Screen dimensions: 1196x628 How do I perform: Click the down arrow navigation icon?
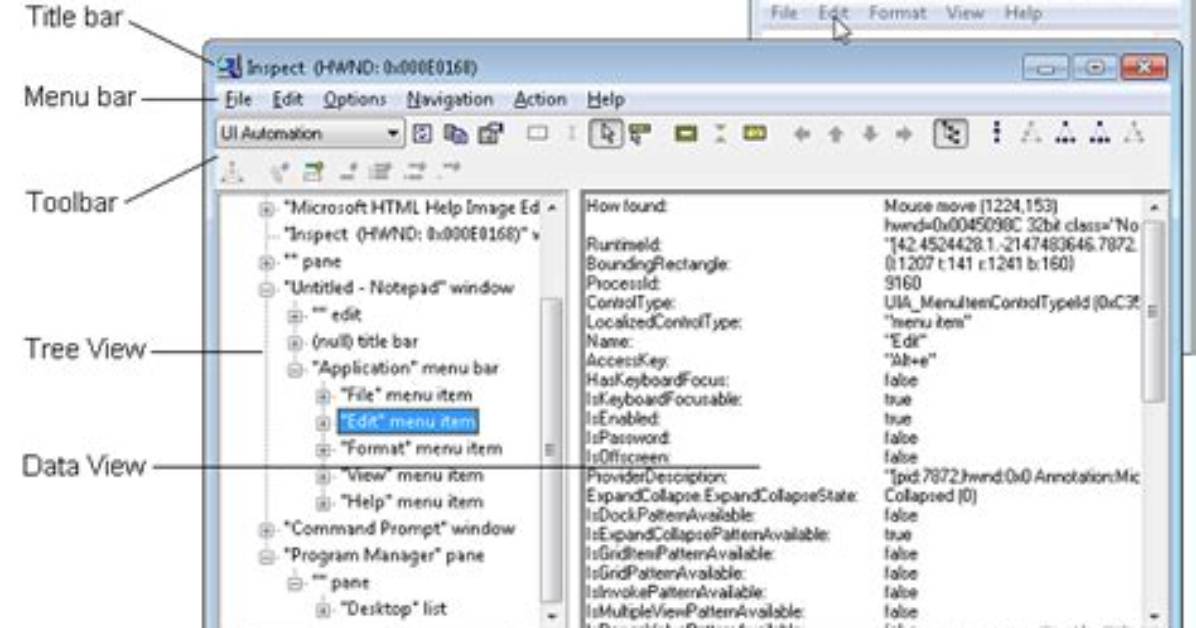[x=870, y=135]
